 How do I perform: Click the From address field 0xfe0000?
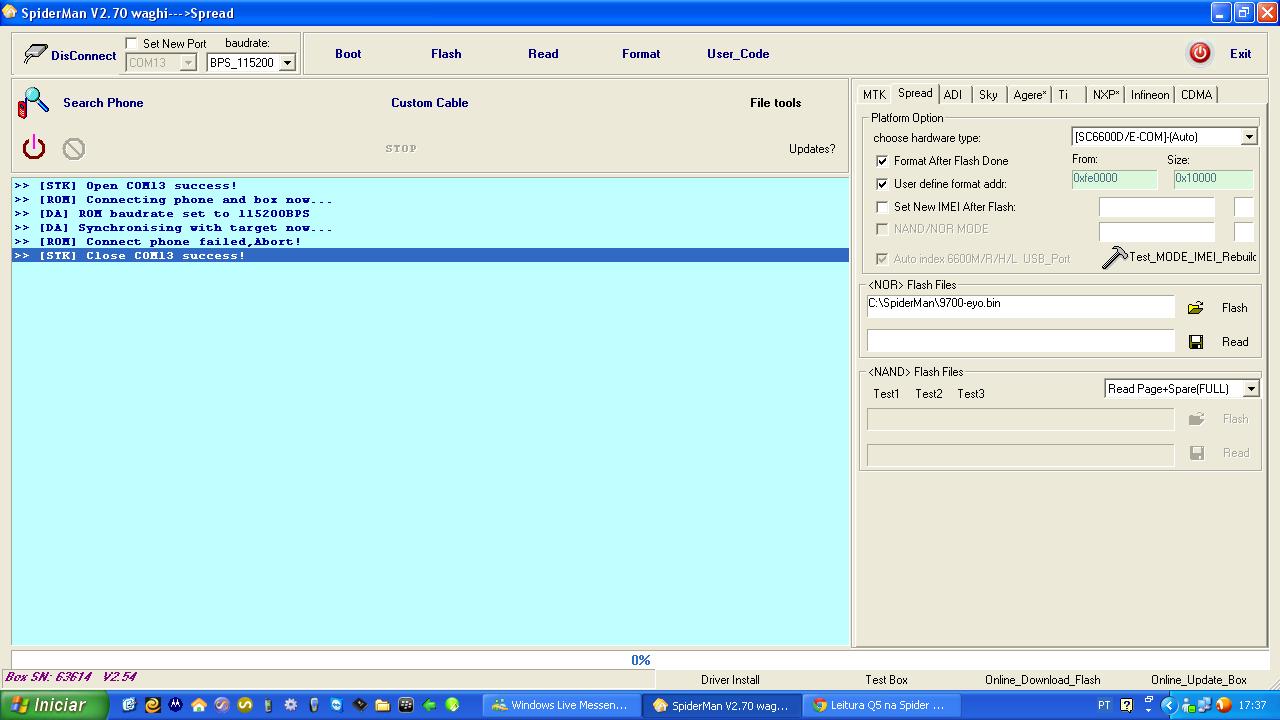(1114, 178)
